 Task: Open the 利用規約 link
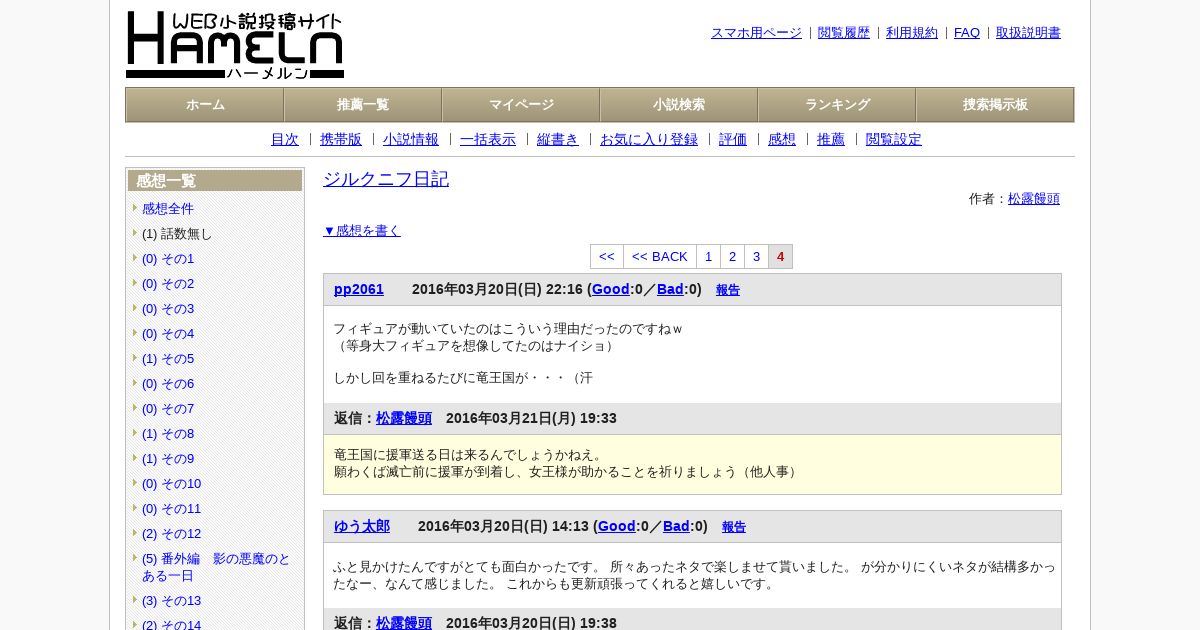pos(912,33)
